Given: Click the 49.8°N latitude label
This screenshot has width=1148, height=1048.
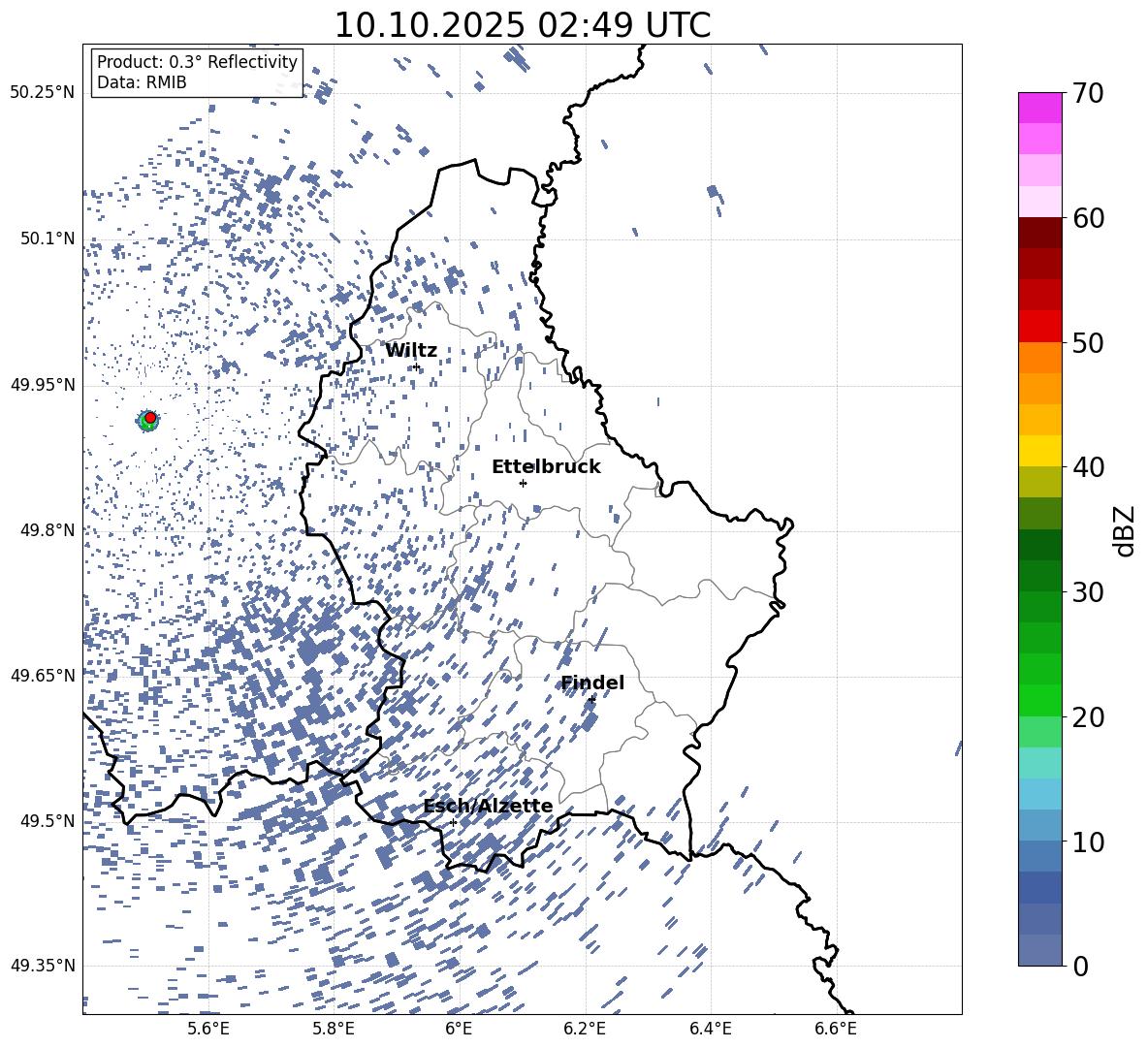Looking at the screenshot, I should pyautogui.click(x=48, y=530).
